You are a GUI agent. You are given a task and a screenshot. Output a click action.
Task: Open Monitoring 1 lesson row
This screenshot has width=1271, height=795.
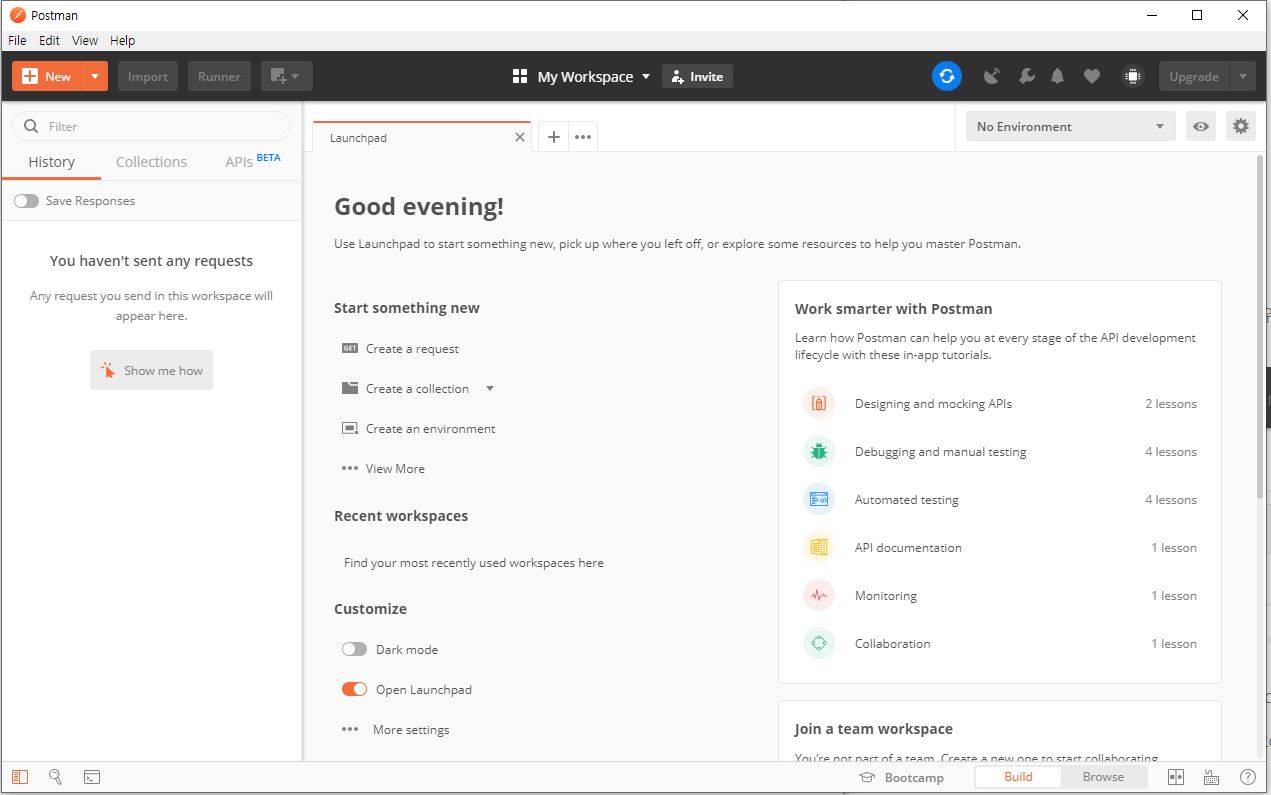coord(1000,595)
